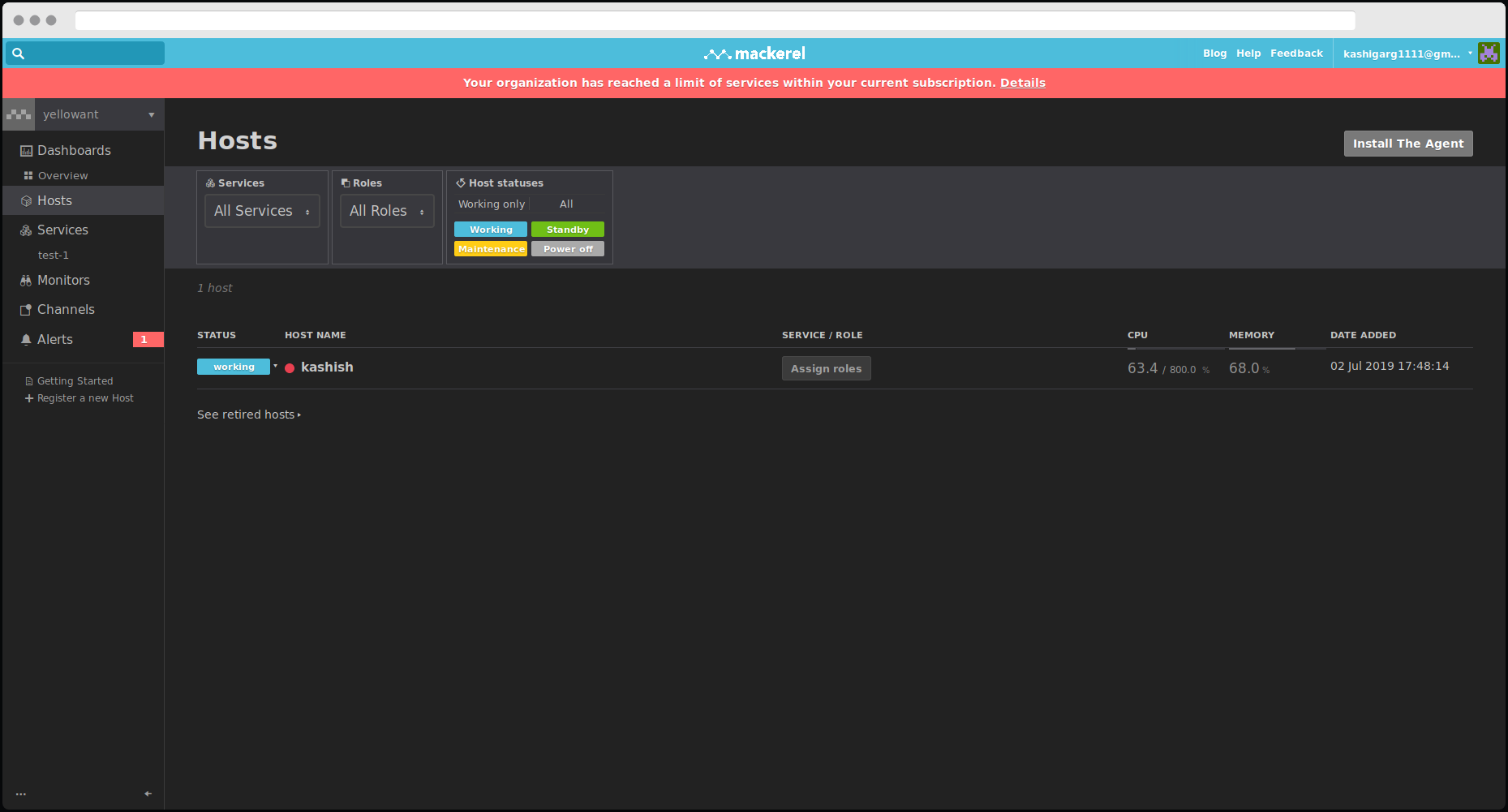Open the Details link in the warning banner
This screenshot has height=812, width=1508.
tap(1022, 83)
